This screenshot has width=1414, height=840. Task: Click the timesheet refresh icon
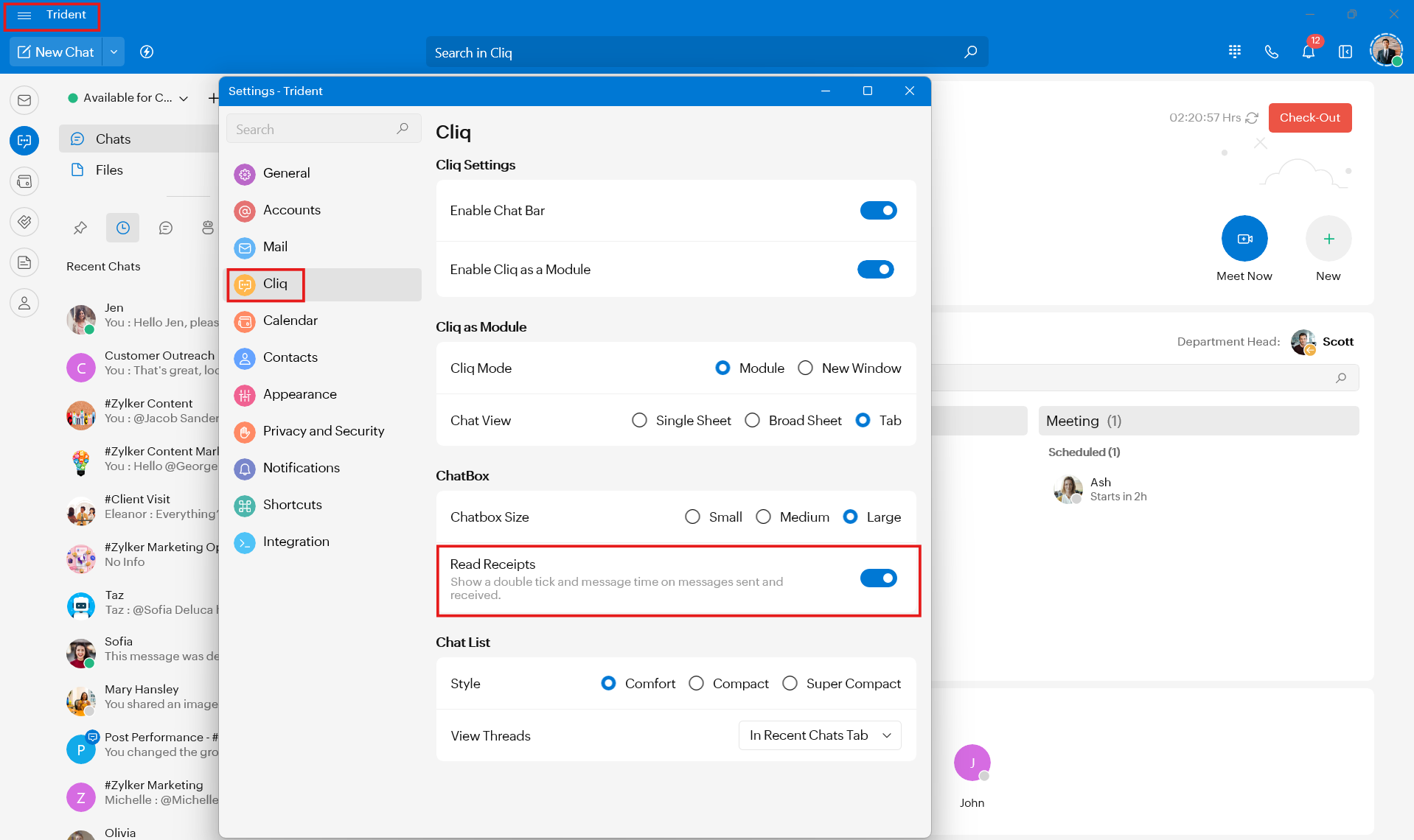(1252, 118)
